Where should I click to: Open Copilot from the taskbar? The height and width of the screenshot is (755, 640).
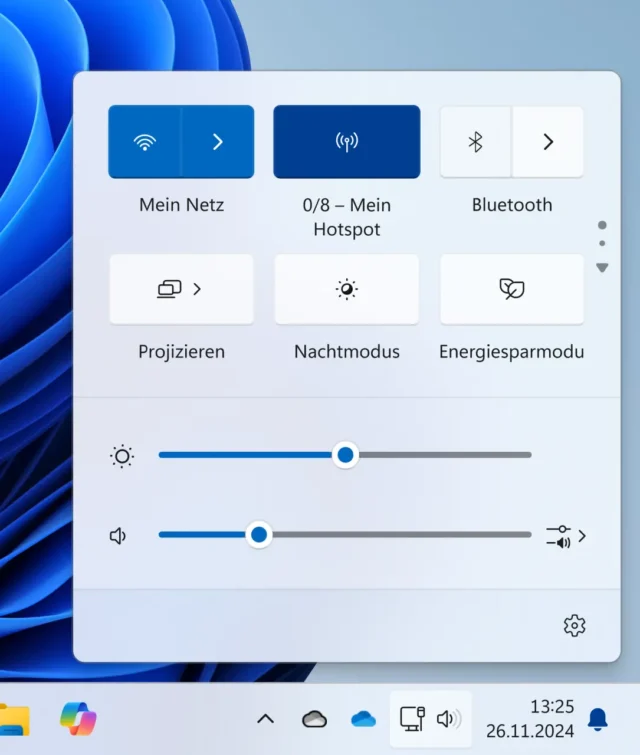[78, 718]
